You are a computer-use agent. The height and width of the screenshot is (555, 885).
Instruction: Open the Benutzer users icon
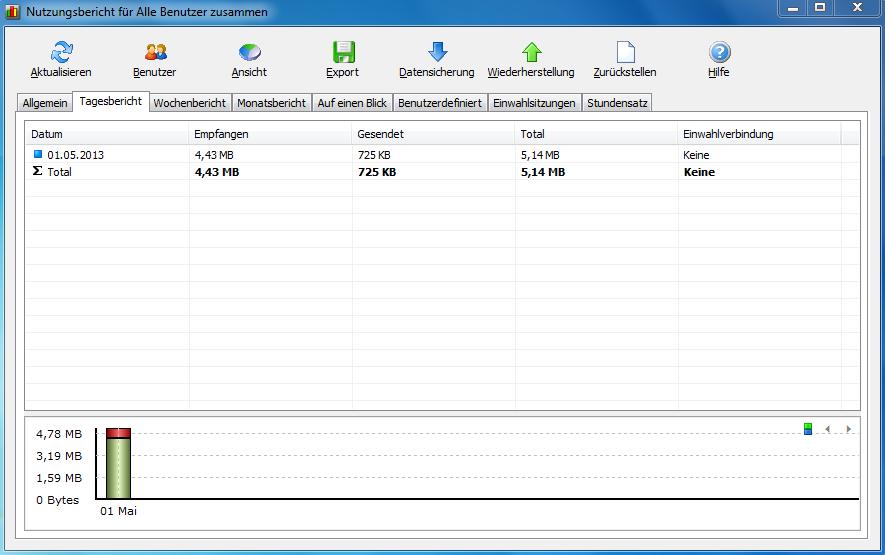point(155,52)
